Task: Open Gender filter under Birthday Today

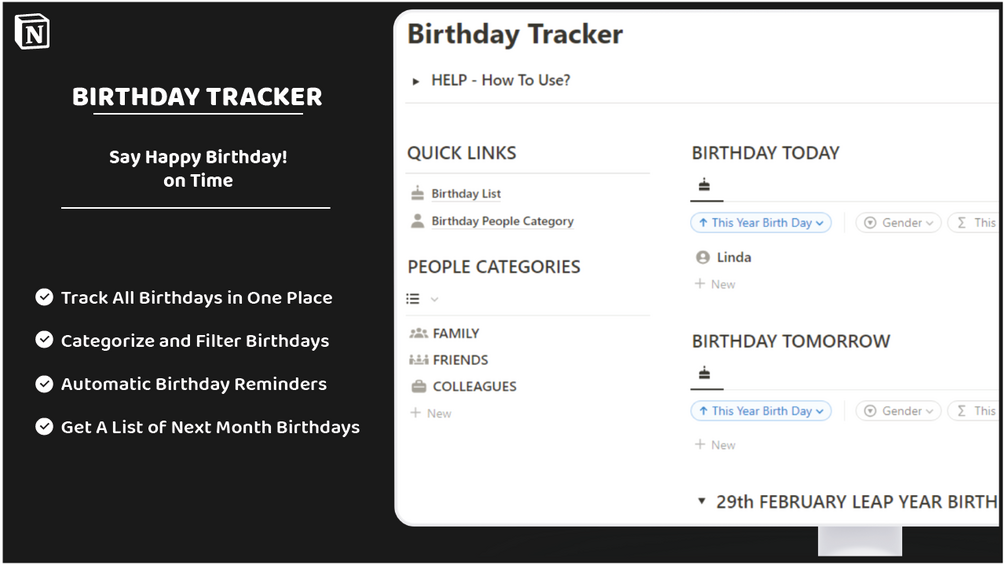Action: (898, 223)
